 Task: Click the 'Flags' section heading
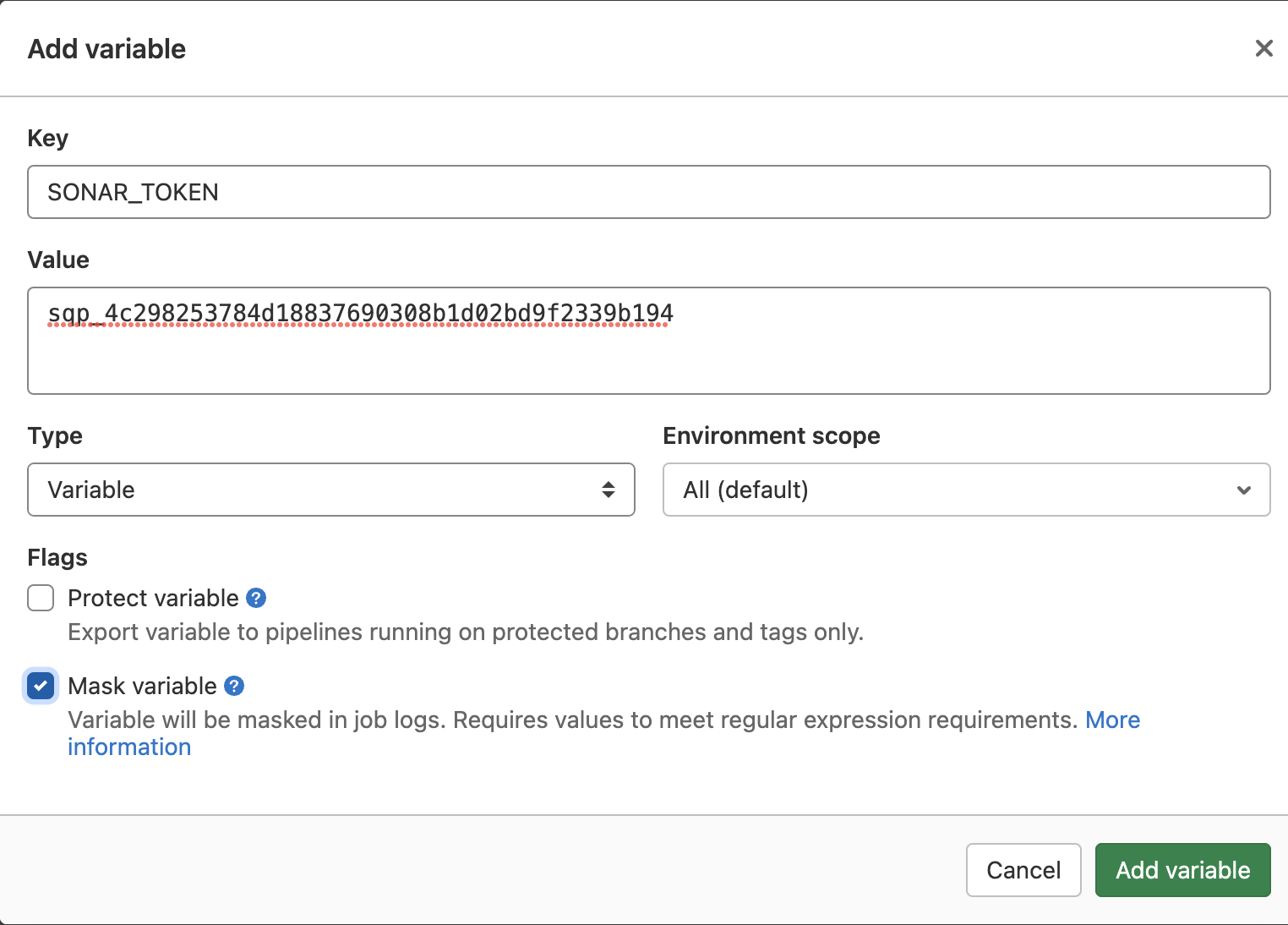click(57, 557)
